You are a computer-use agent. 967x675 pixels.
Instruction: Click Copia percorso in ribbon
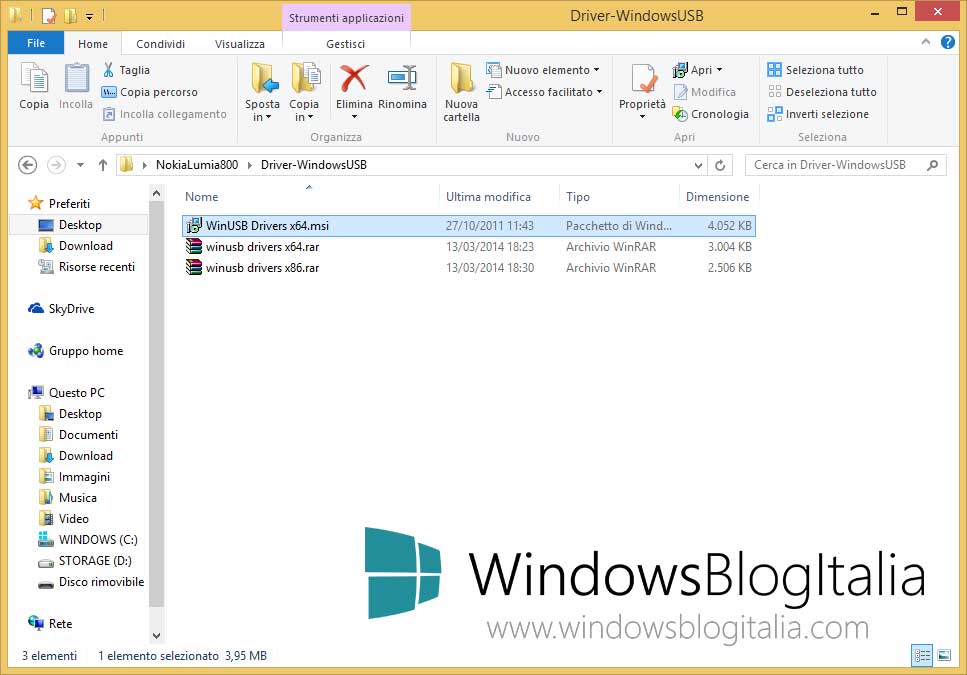[x=149, y=92]
